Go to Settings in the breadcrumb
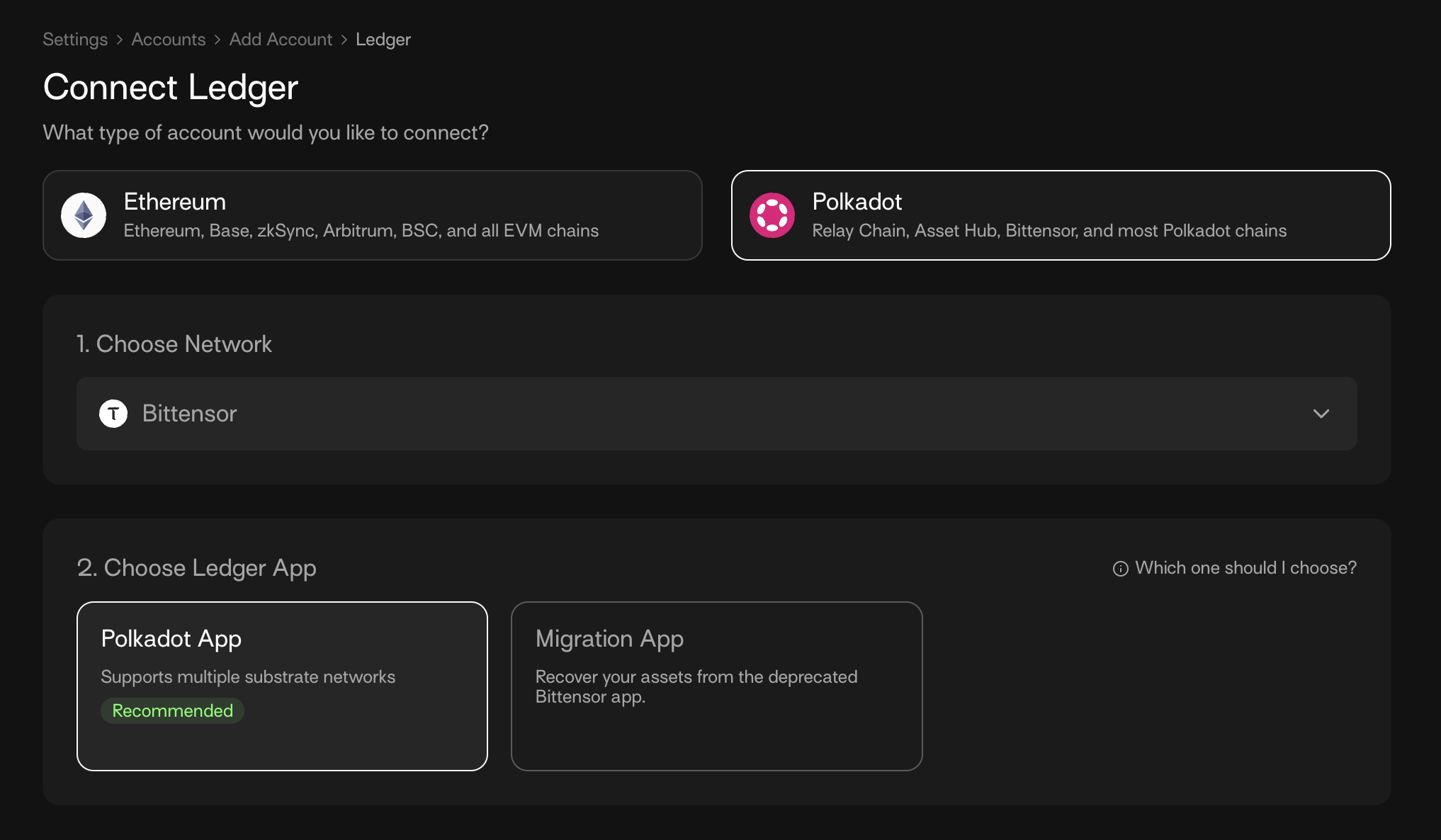 coord(75,40)
